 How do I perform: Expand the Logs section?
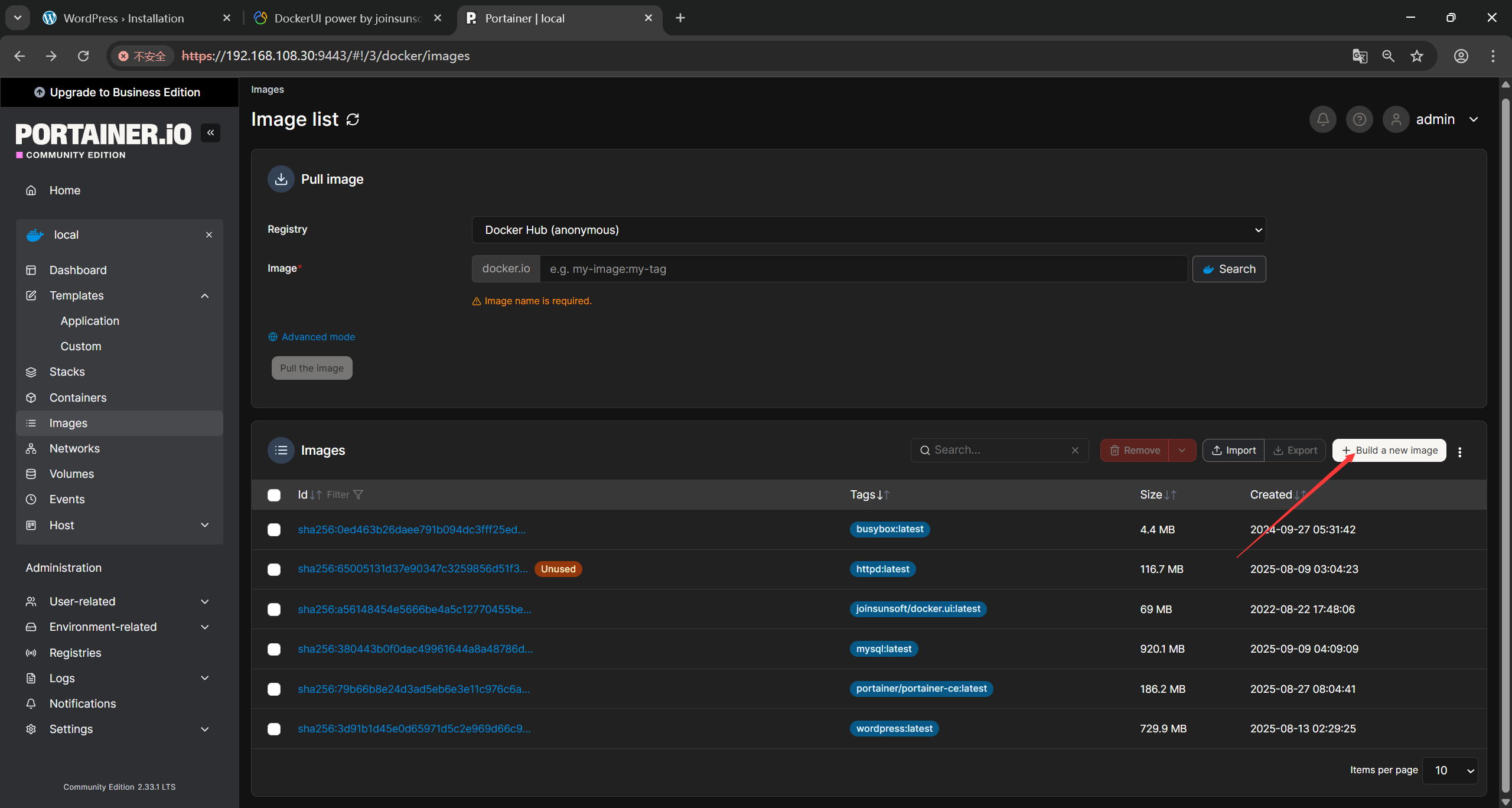coord(205,678)
